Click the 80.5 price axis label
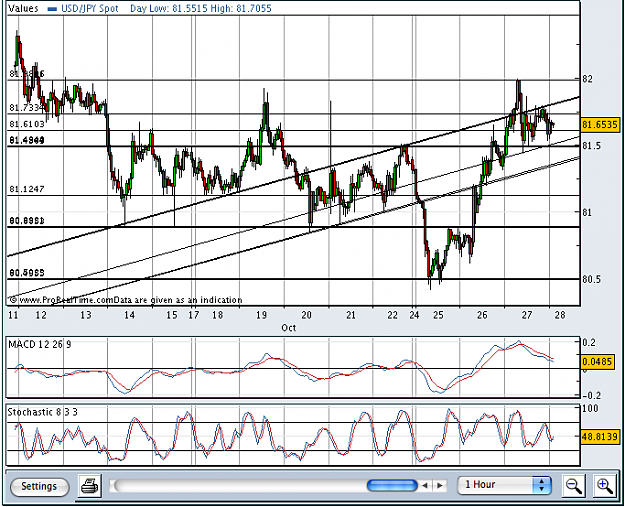This screenshot has height=507, width=625. (x=591, y=279)
